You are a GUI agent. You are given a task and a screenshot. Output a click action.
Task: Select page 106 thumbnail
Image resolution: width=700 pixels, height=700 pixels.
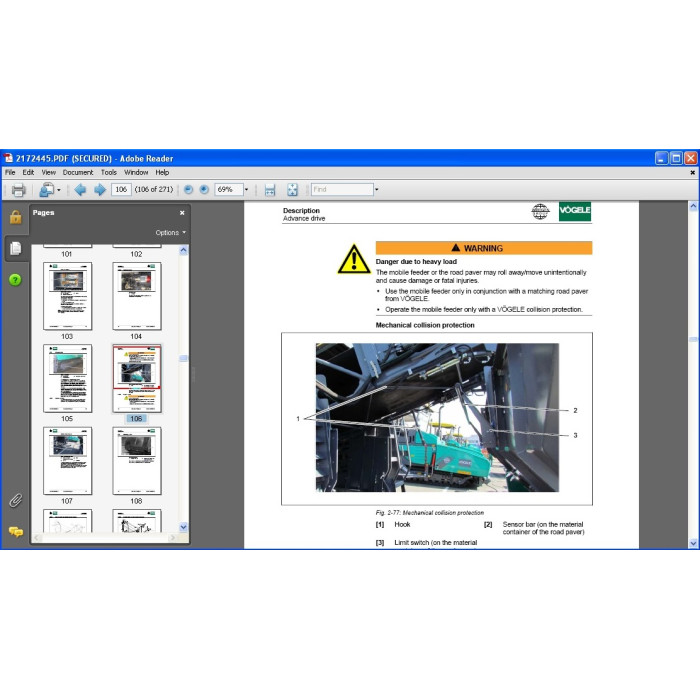[x=137, y=378]
